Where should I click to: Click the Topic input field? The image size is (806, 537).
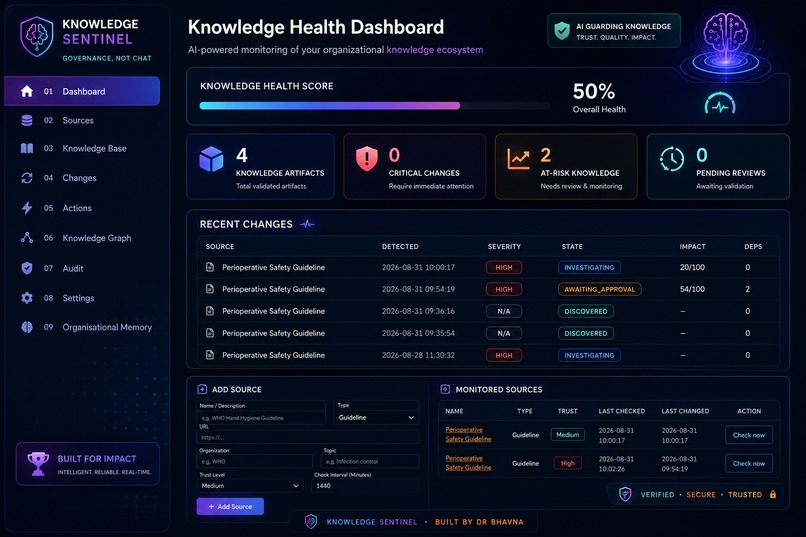click(370, 461)
